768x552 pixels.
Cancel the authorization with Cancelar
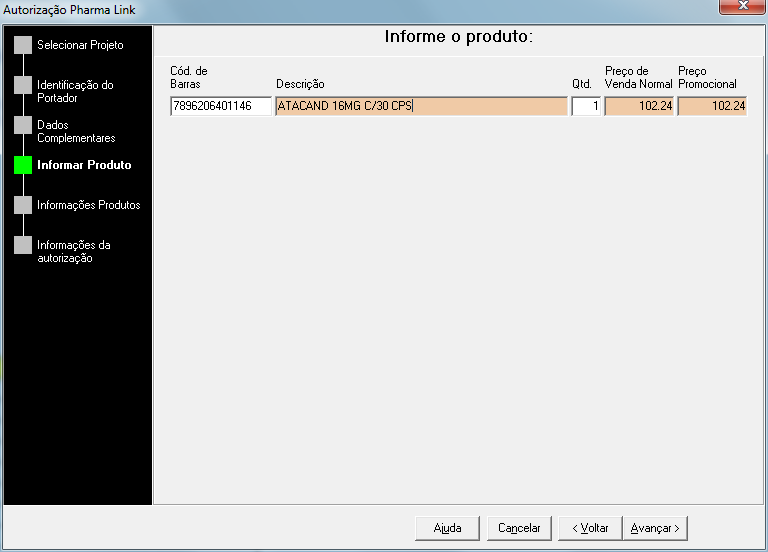[519, 528]
